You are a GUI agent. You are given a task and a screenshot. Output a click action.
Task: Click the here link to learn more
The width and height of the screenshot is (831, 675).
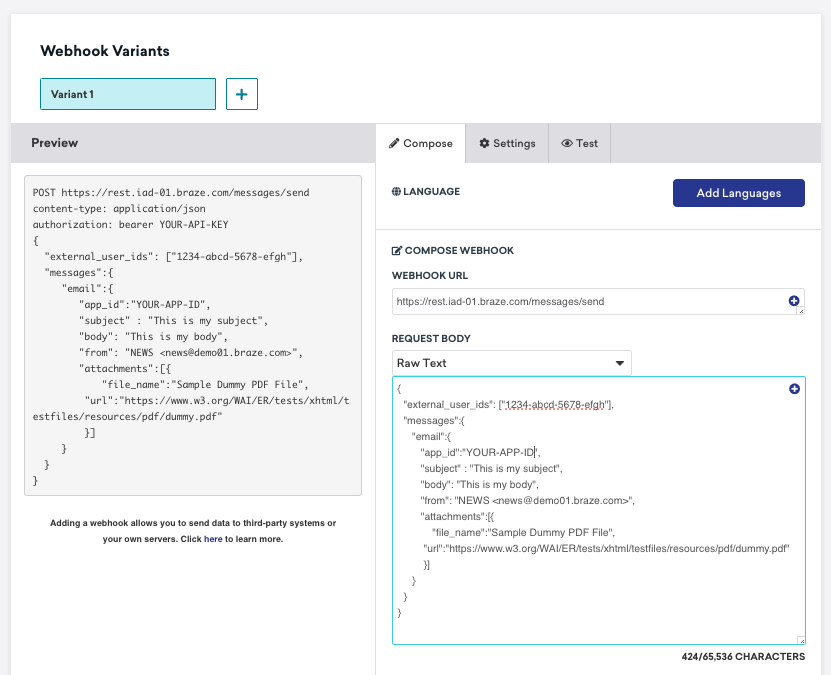[211, 538]
